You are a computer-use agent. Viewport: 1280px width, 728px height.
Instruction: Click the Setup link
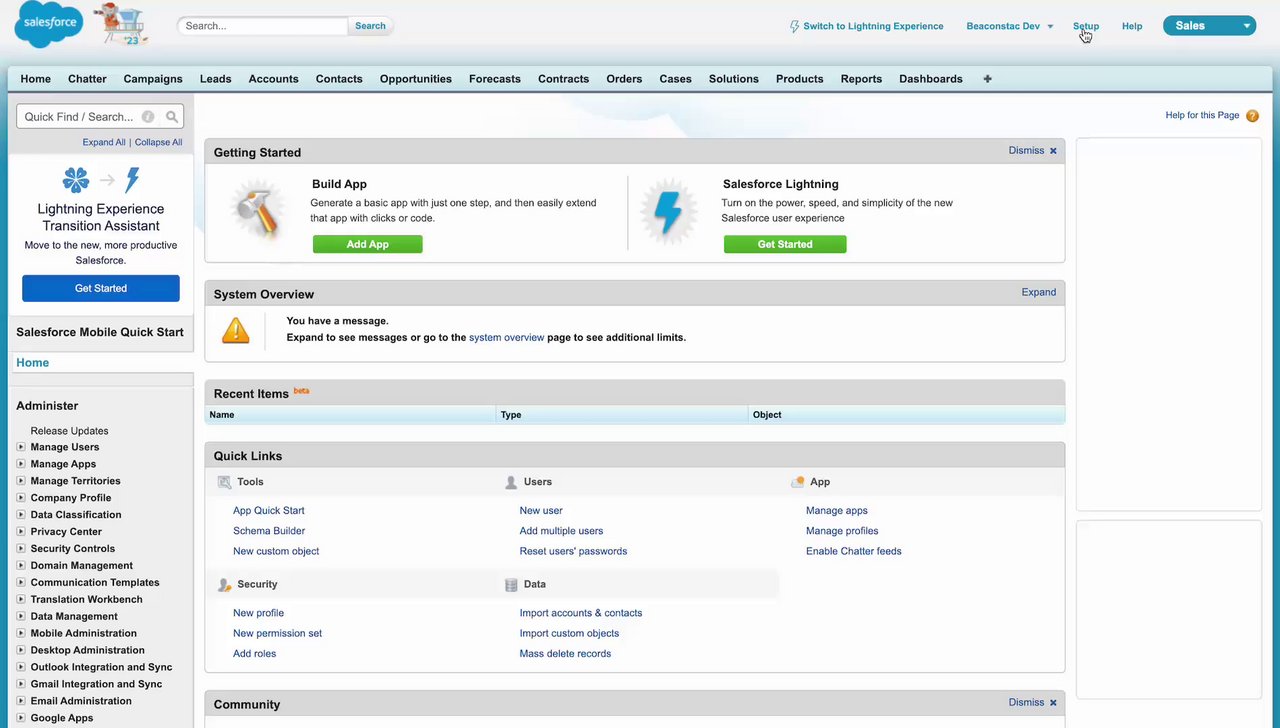(x=1086, y=26)
